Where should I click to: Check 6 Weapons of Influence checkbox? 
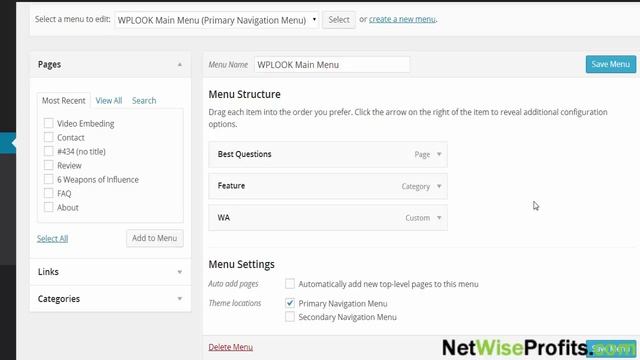tap(49, 179)
